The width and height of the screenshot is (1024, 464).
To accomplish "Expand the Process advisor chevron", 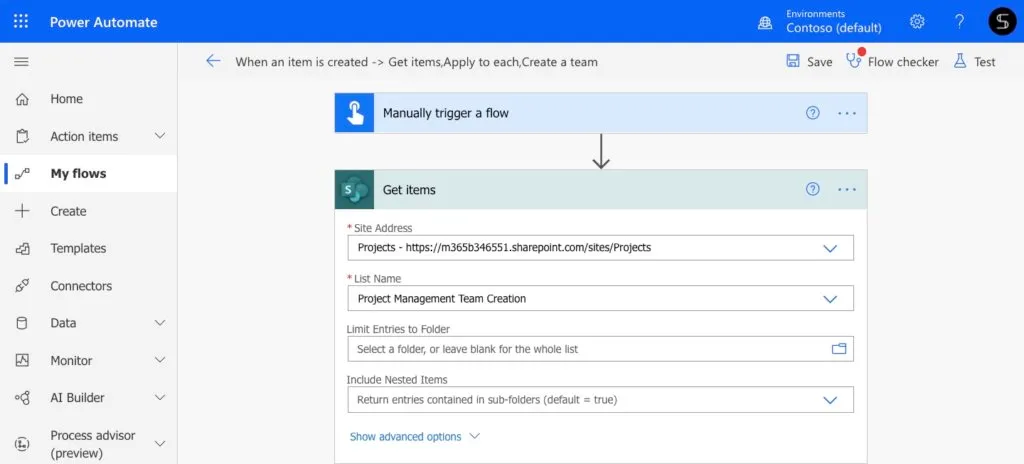I will tap(160, 444).
